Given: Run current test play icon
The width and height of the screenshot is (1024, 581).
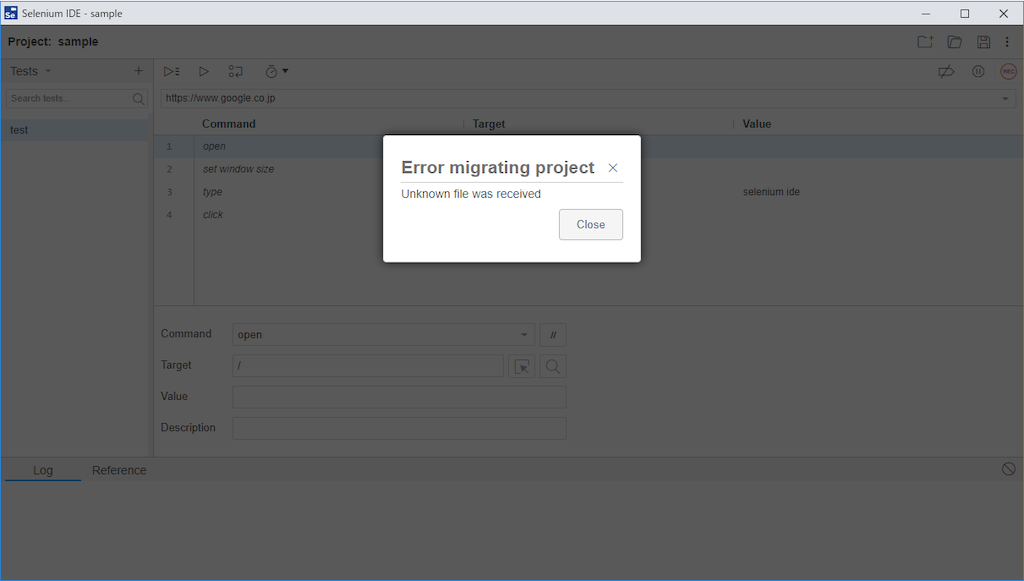Looking at the screenshot, I should 204,71.
